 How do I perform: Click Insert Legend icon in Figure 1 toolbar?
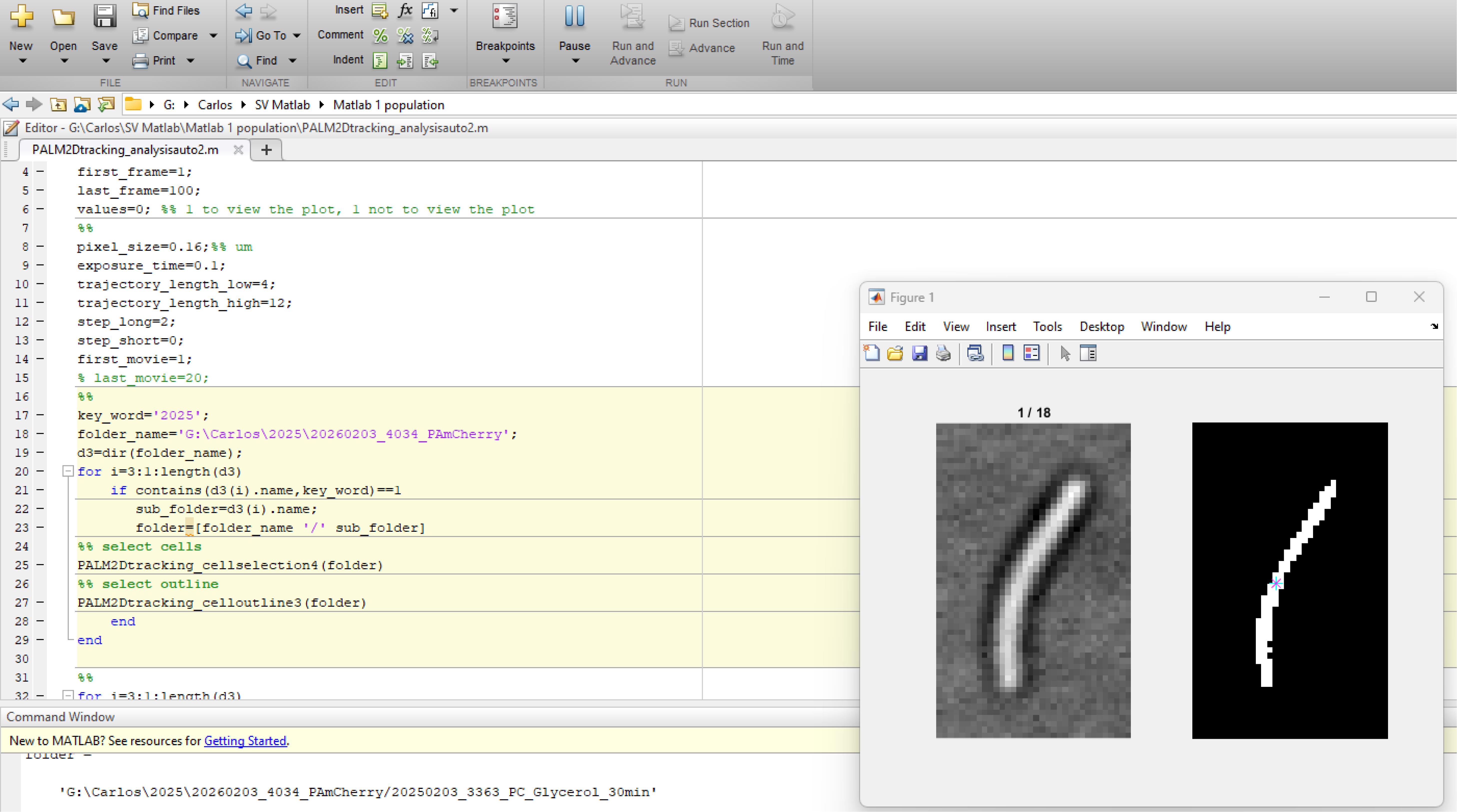pyautogui.click(x=1032, y=353)
